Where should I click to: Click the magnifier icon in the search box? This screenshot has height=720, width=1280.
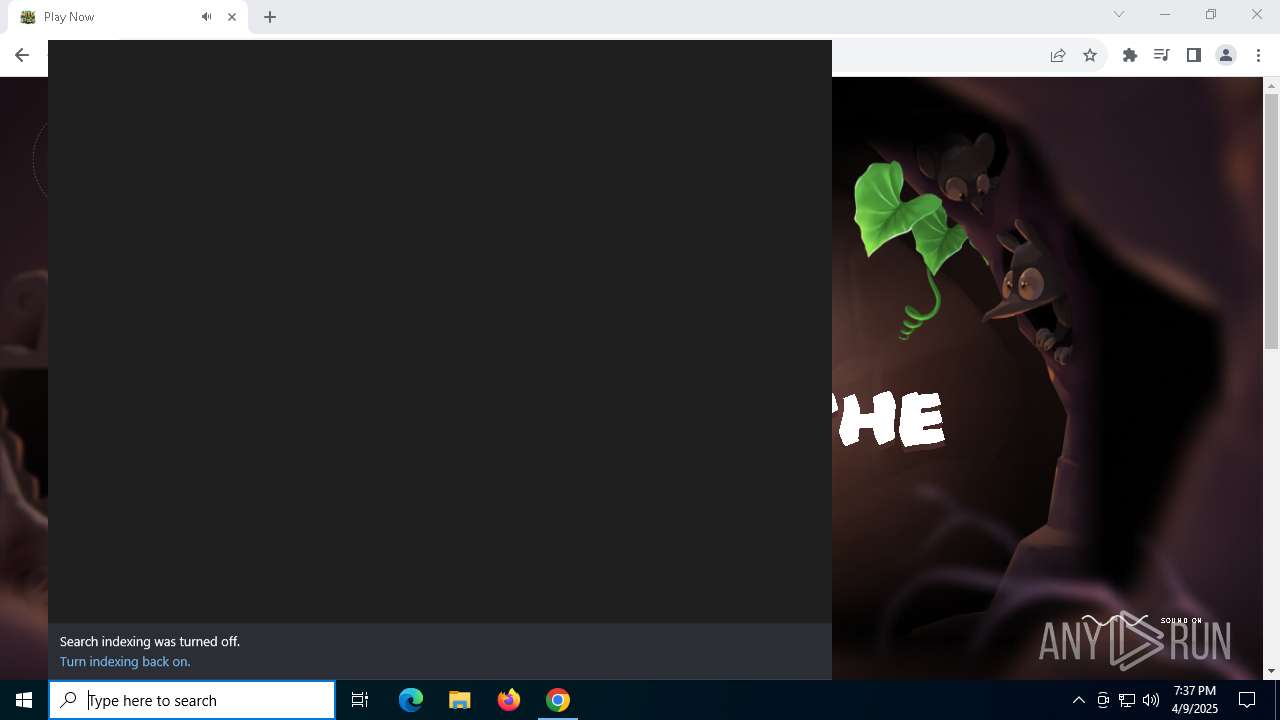coord(68,700)
